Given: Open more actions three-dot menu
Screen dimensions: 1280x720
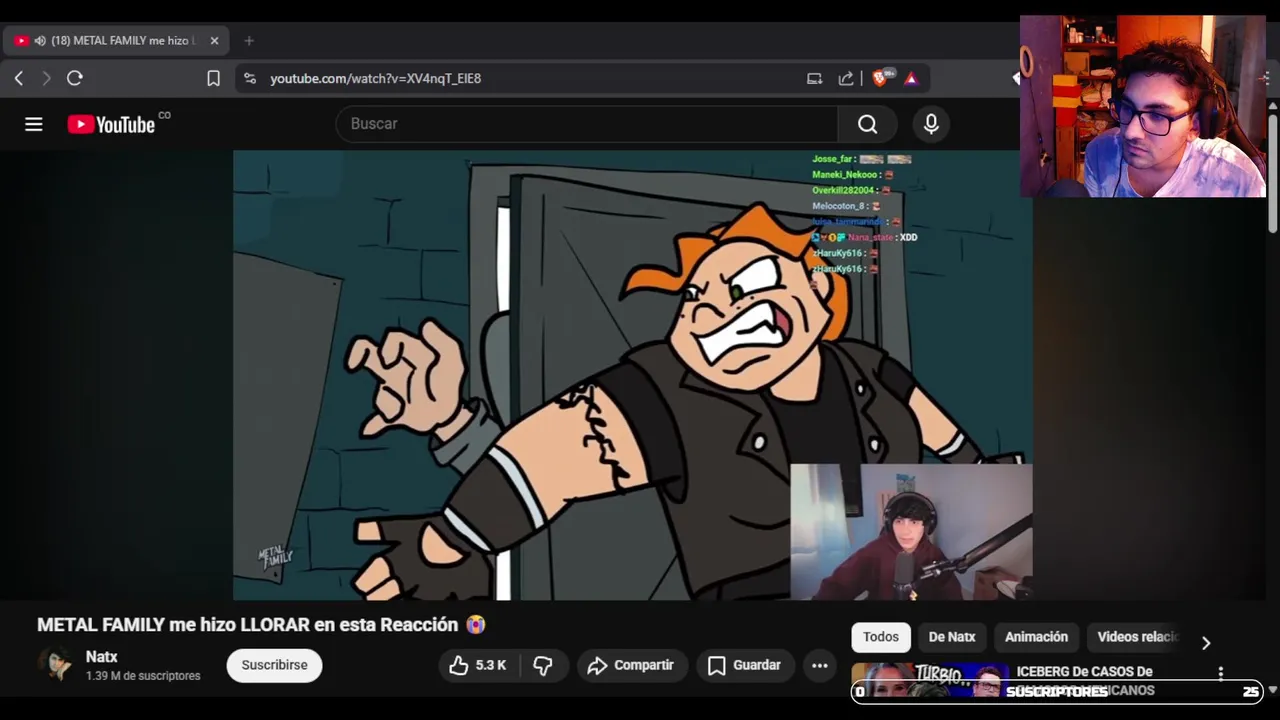Looking at the screenshot, I should point(820,665).
